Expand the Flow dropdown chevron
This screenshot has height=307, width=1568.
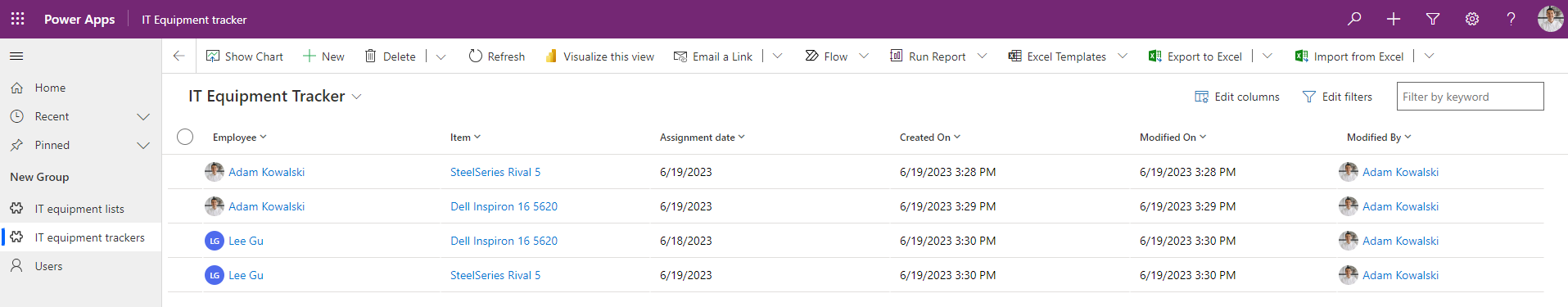pos(864,56)
